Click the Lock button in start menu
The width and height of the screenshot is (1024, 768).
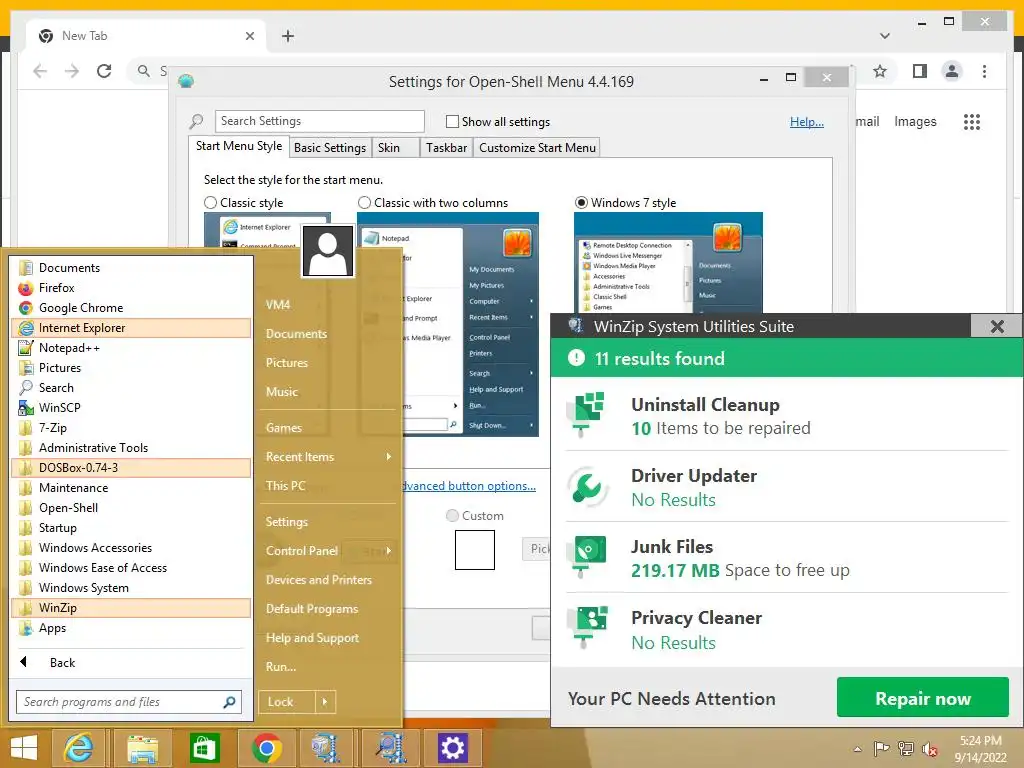click(x=286, y=702)
